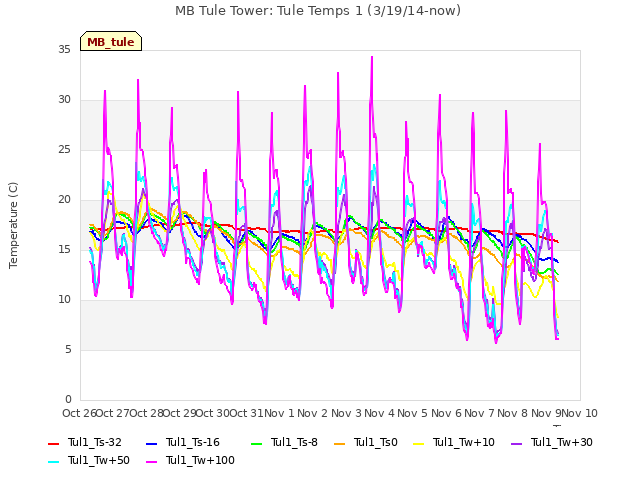Screen dimensions: 640x480
Task: Click the Nov 5 x-axis date label
Action: coord(413,413)
